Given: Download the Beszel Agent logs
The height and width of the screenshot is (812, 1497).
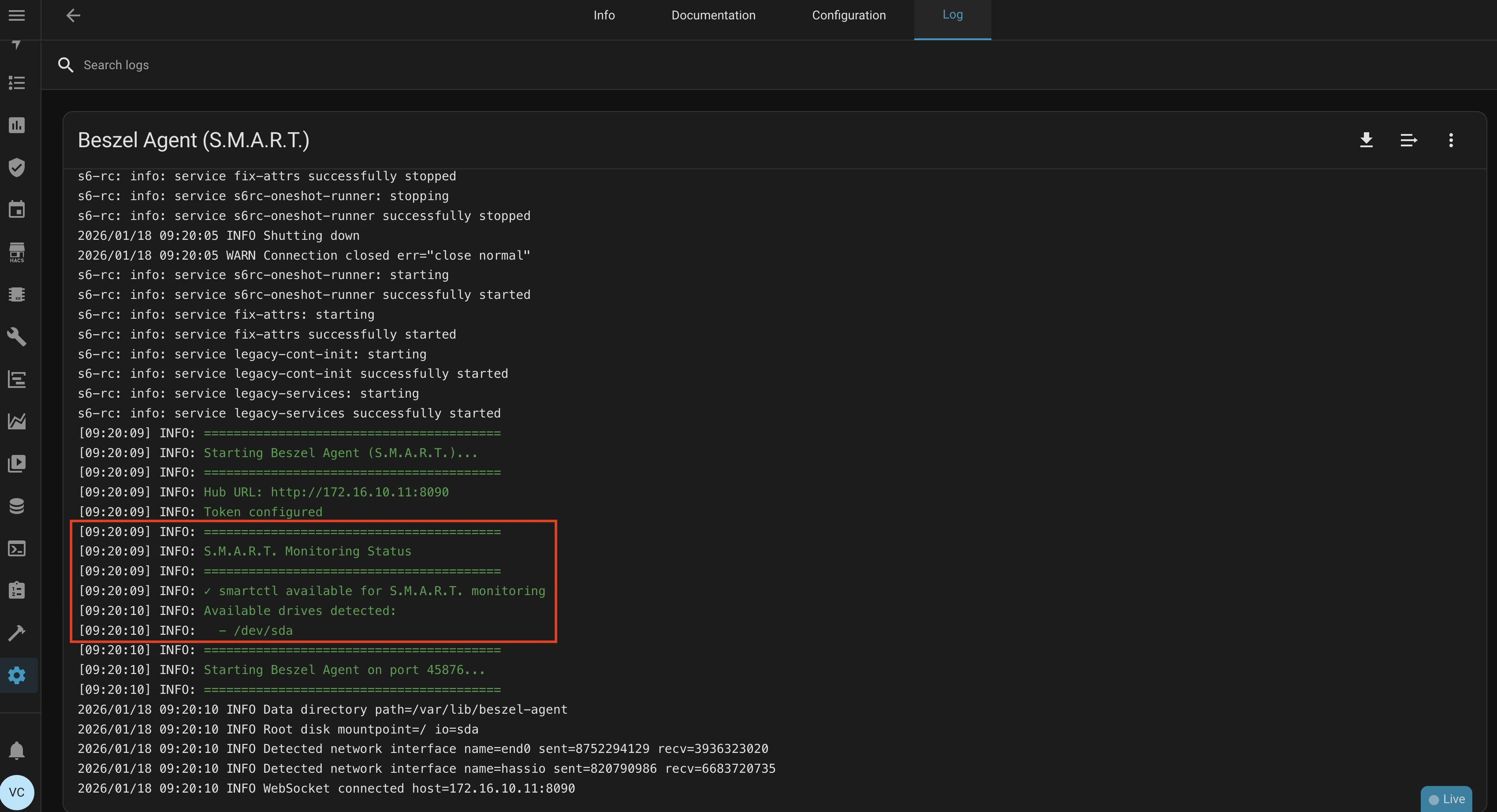Looking at the screenshot, I should (1366, 140).
